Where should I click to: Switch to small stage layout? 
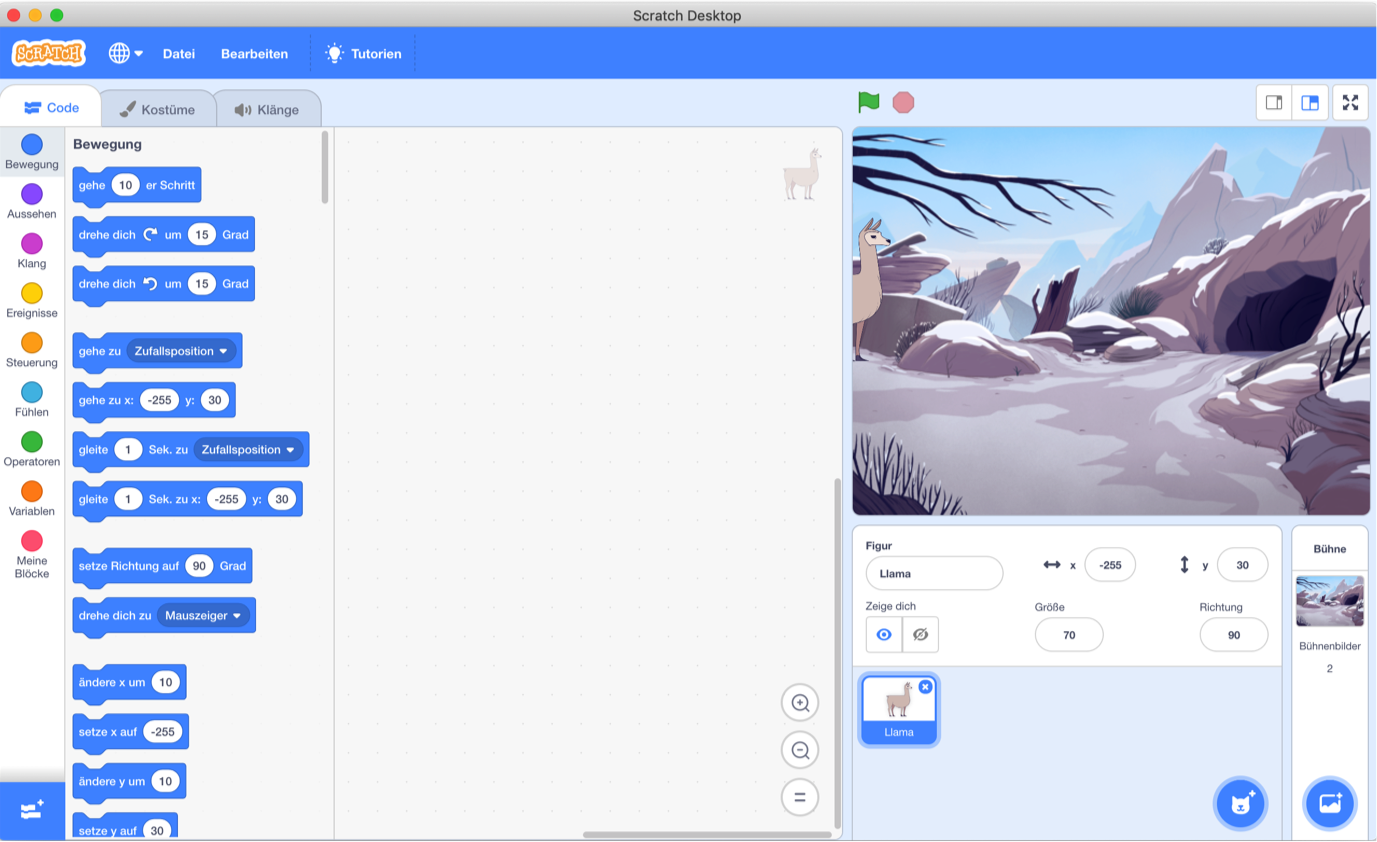pyautogui.click(x=1274, y=102)
